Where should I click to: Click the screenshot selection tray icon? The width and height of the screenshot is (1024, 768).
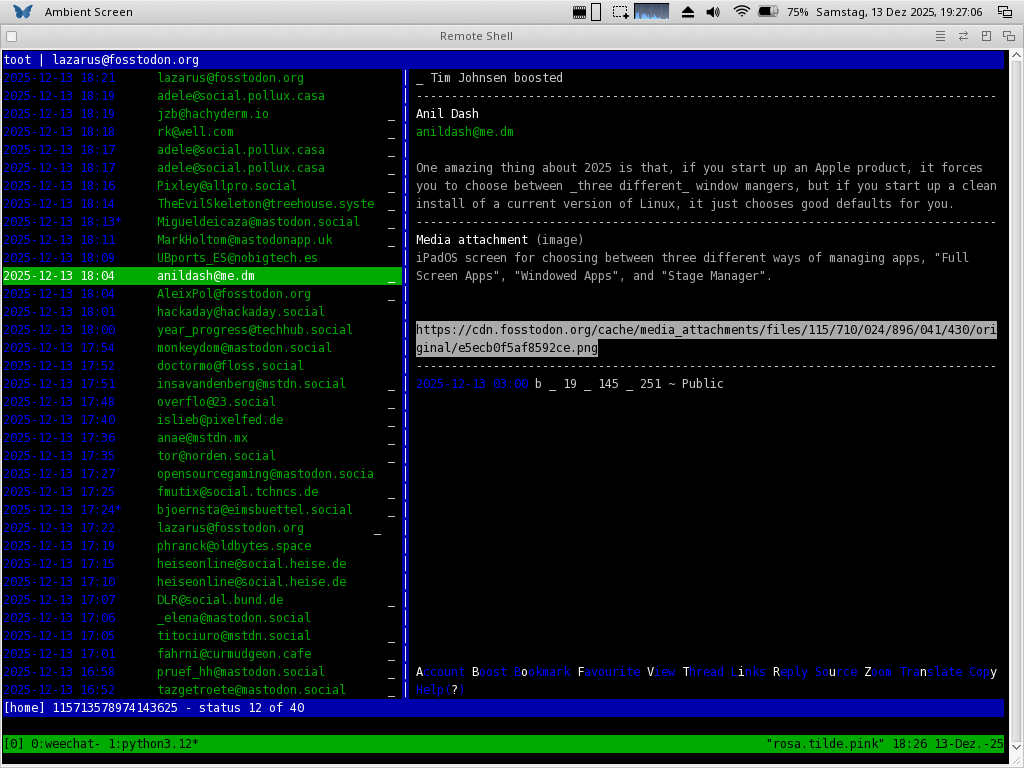(x=621, y=12)
